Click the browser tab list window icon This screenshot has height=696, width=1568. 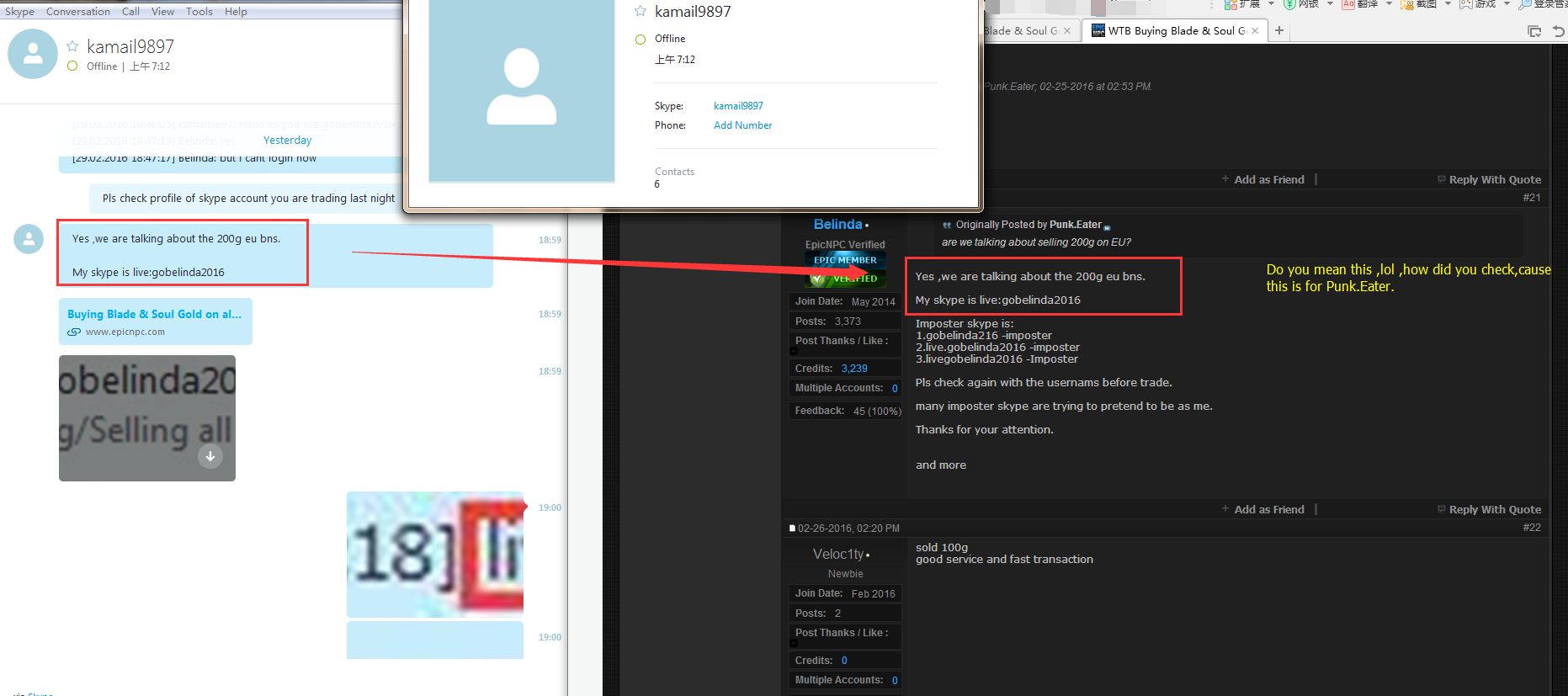tap(1534, 31)
